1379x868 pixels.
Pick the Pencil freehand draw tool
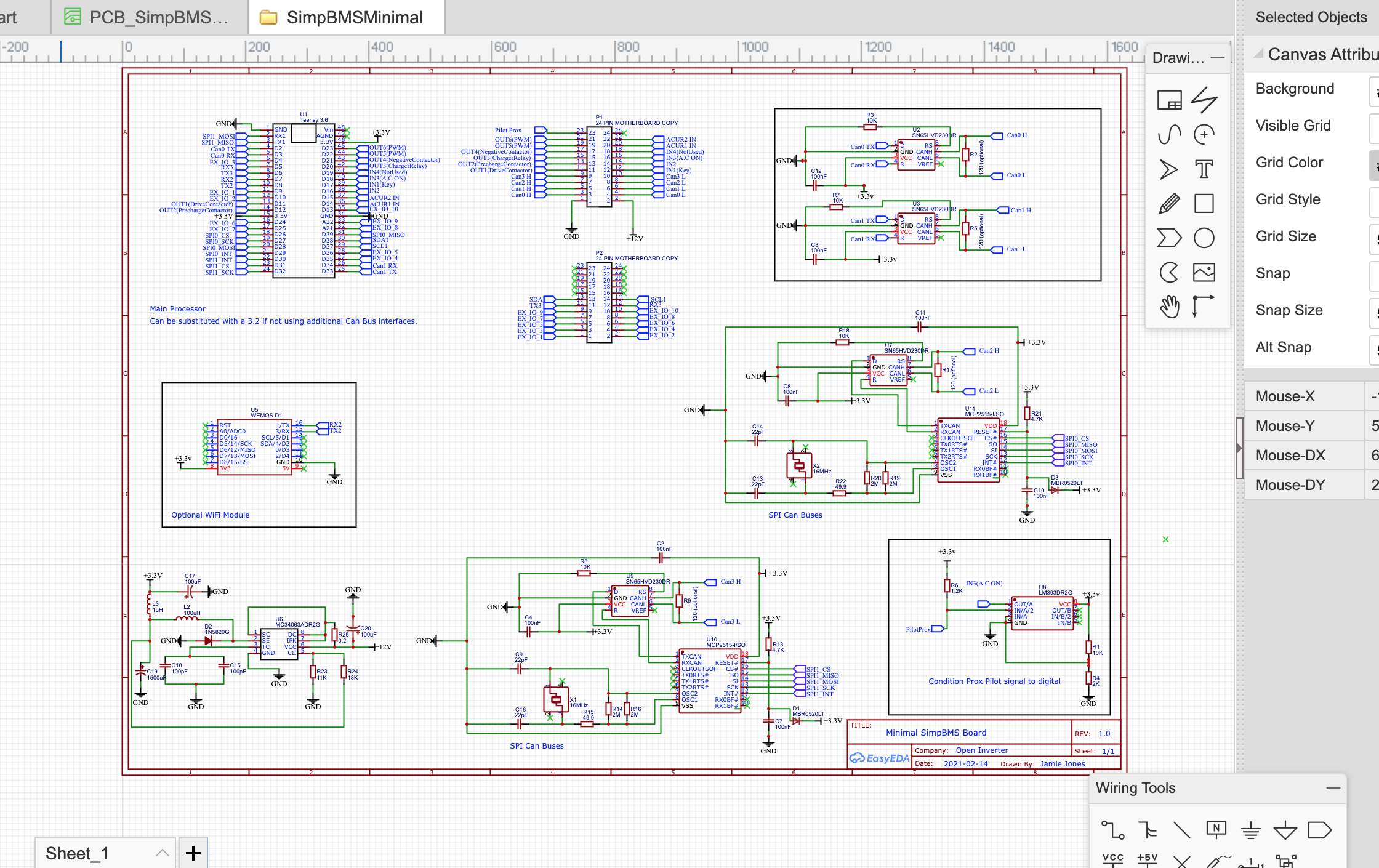point(1169,203)
